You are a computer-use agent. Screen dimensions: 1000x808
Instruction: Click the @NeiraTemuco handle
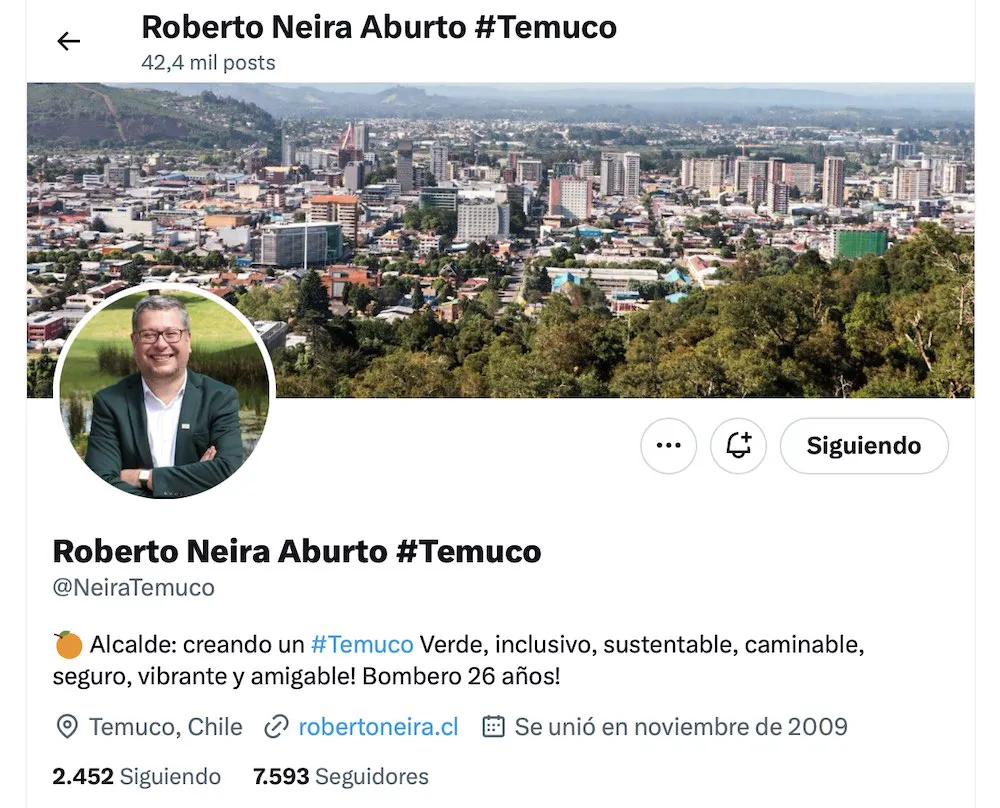point(134,587)
